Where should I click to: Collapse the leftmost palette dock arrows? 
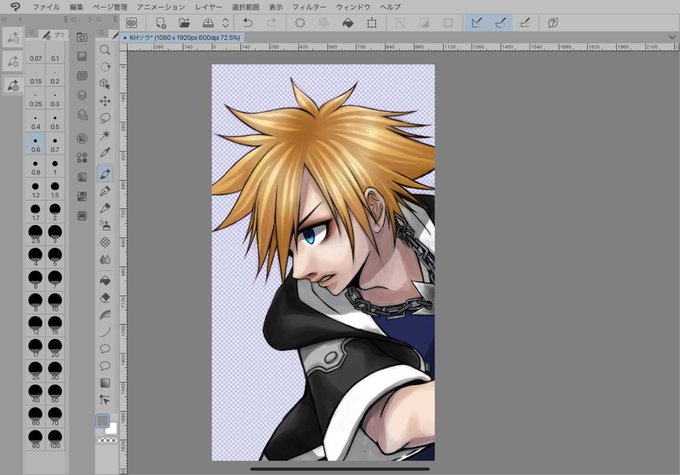[5, 20]
